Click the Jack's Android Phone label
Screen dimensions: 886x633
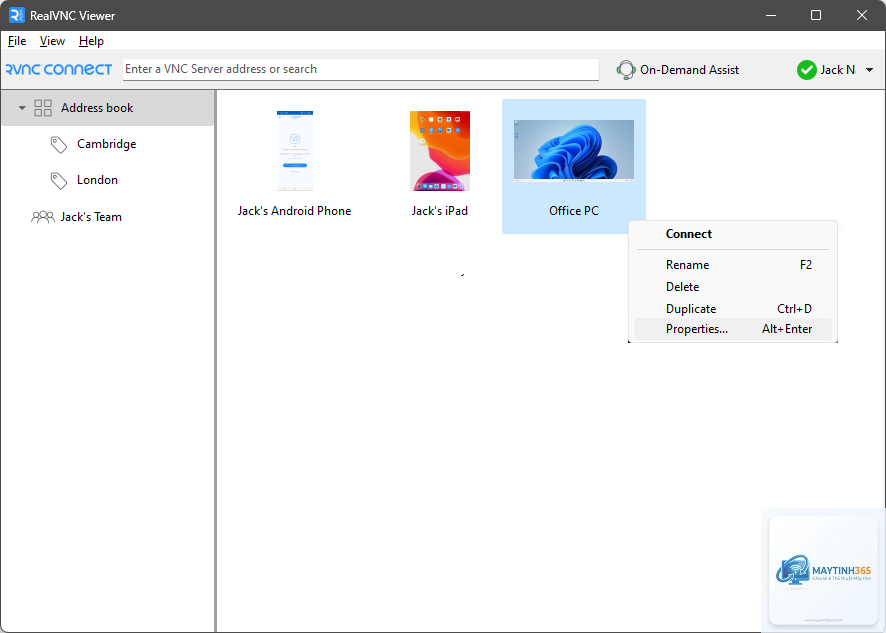(294, 211)
